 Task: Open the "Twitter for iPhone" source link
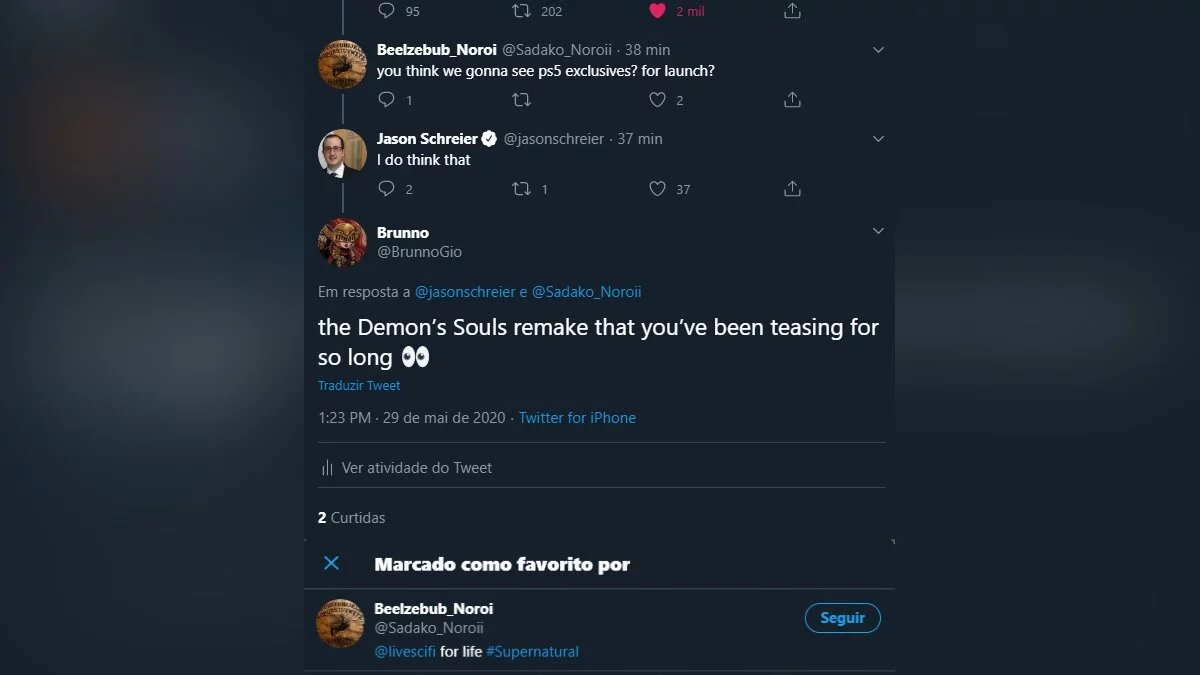point(577,418)
